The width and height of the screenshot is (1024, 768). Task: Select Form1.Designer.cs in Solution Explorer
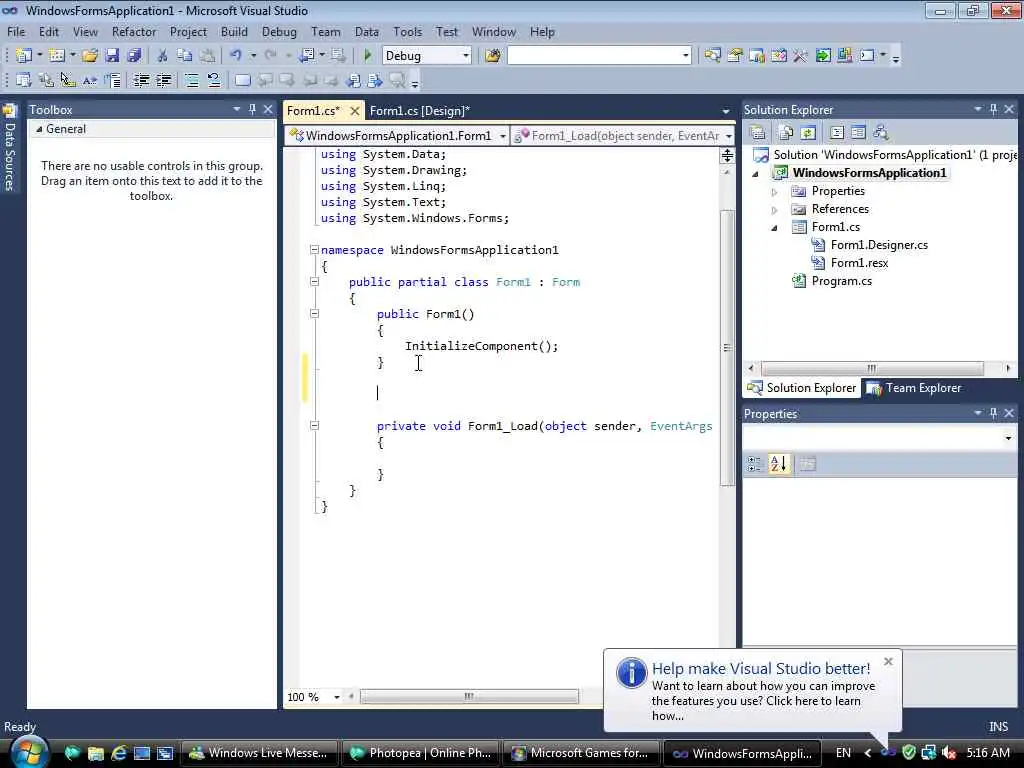pyautogui.click(x=878, y=245)
